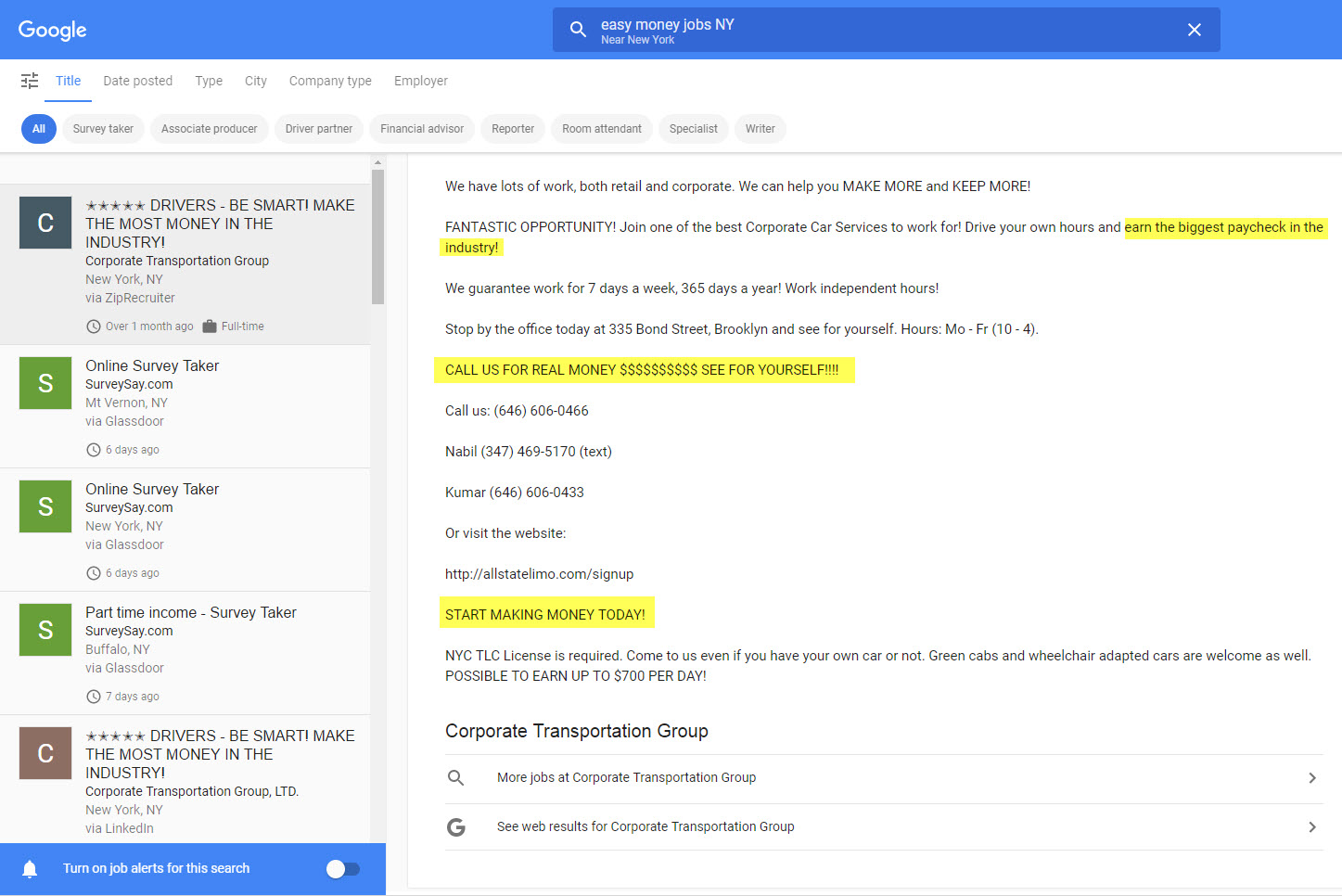Click the Google logo
This screenshot has width=1342, height=896.
coord(52,30)
